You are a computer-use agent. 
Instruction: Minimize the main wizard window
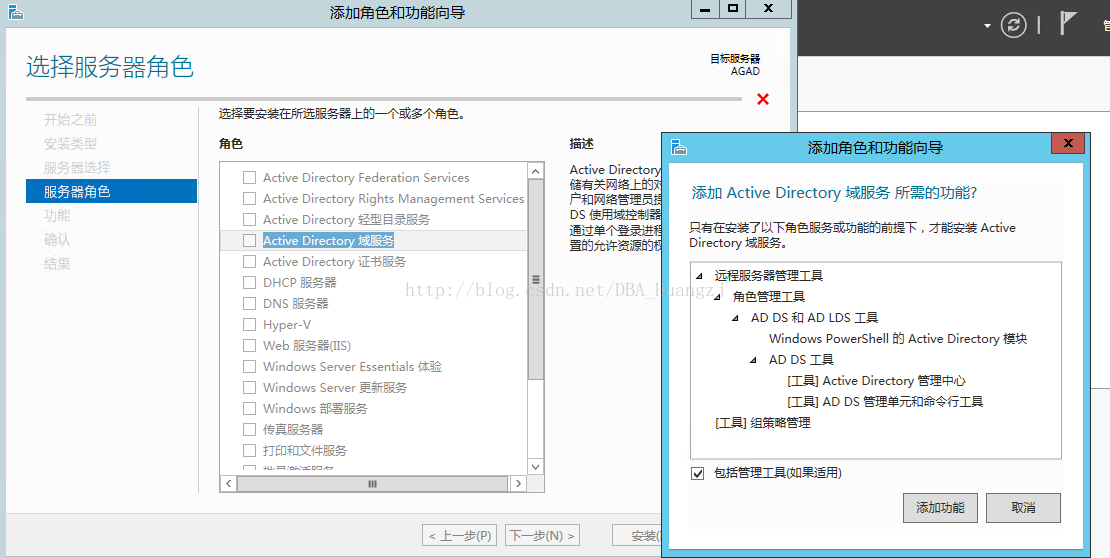pyautogui.click(x=704, y=9)
